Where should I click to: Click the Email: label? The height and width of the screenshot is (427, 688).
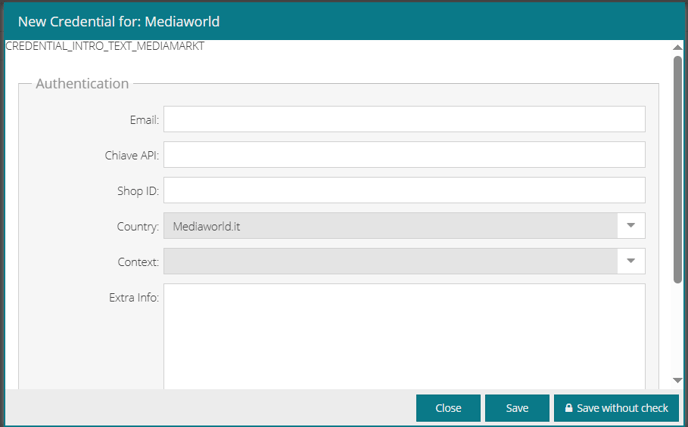click(x=144, y=120)
